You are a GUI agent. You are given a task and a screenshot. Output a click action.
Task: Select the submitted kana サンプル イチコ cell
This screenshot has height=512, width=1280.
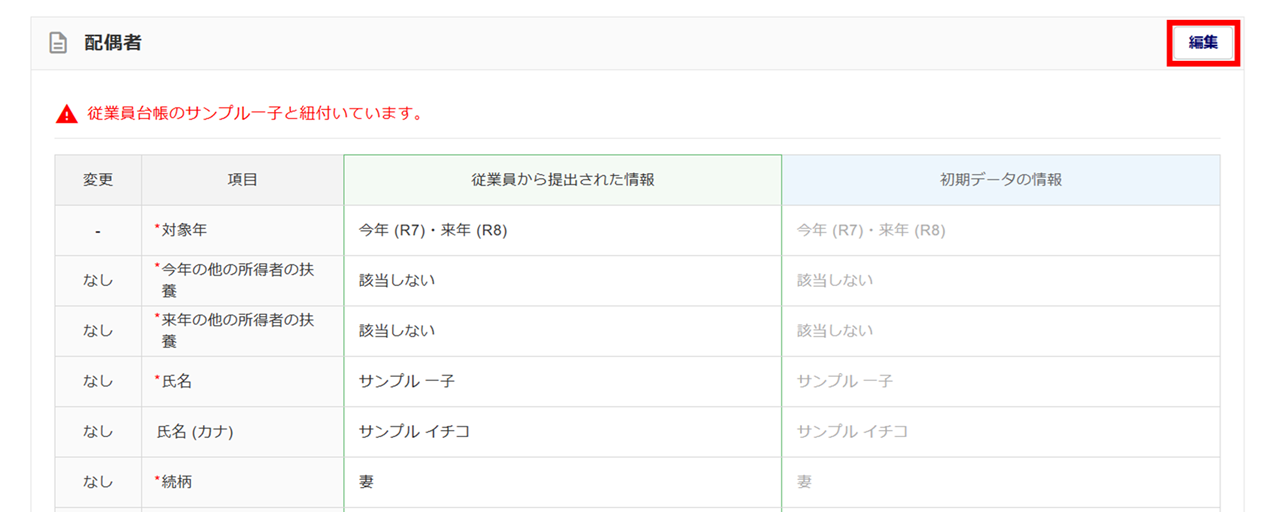(414, 432)
